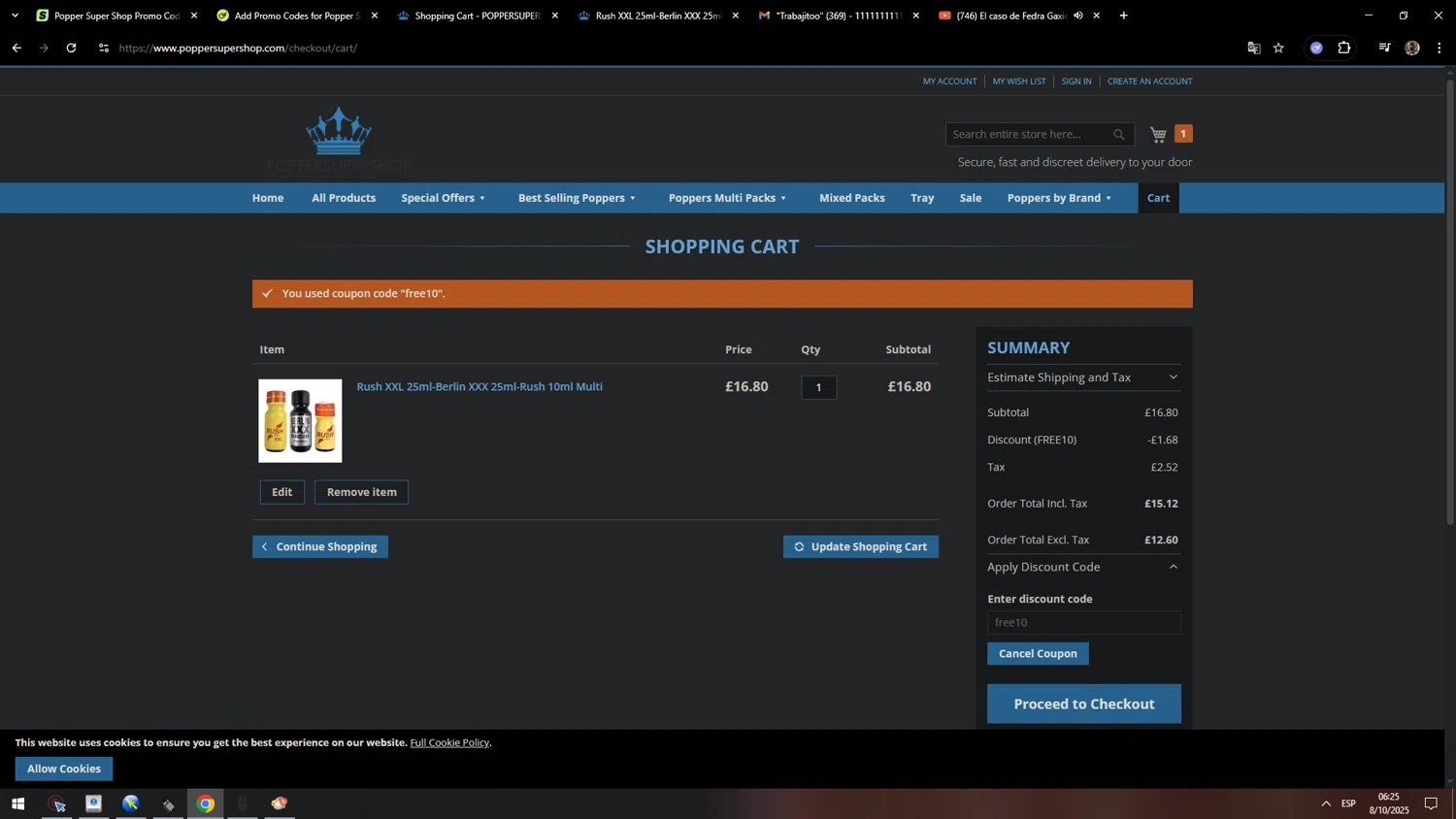Click the page vertical scrollbar
1456x819 pixels.
pos(1450,301)
